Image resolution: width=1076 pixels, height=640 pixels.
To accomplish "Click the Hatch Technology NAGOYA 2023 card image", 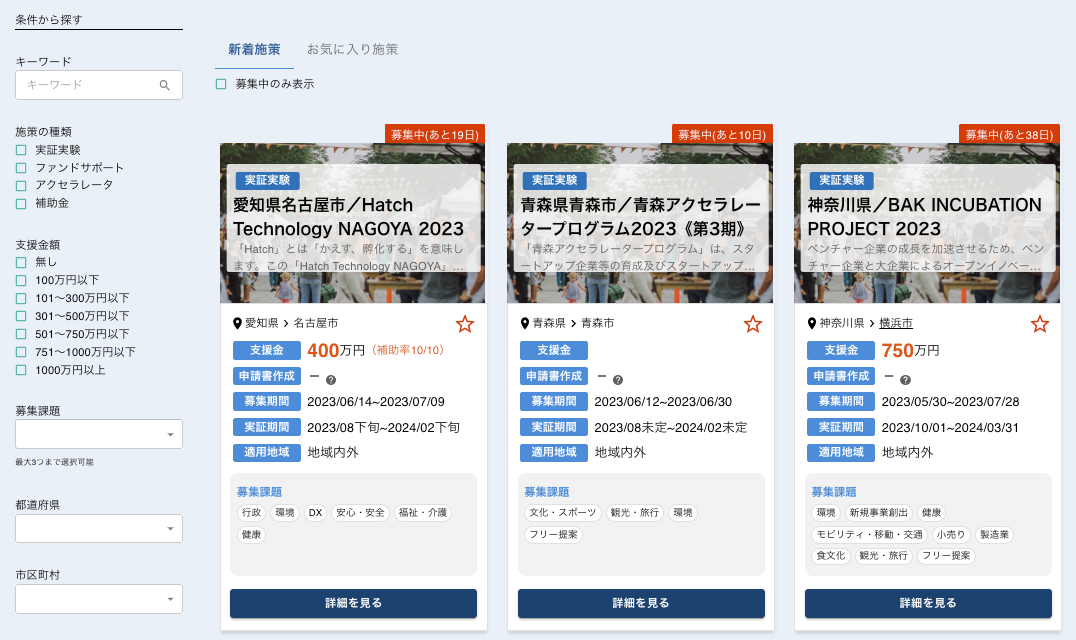I will (x=353, y=223).
